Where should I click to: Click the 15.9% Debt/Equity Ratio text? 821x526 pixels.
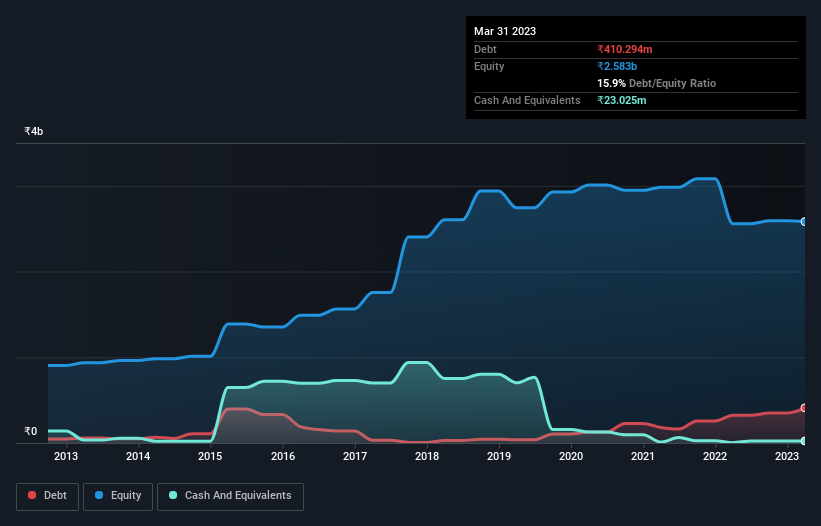coord(657,83)
